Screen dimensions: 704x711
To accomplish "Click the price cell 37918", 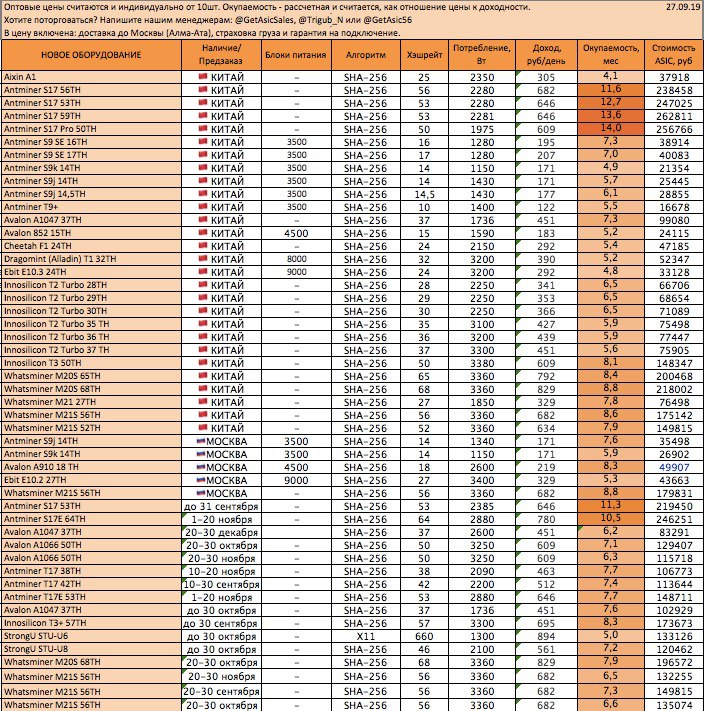I will point(674,77).
